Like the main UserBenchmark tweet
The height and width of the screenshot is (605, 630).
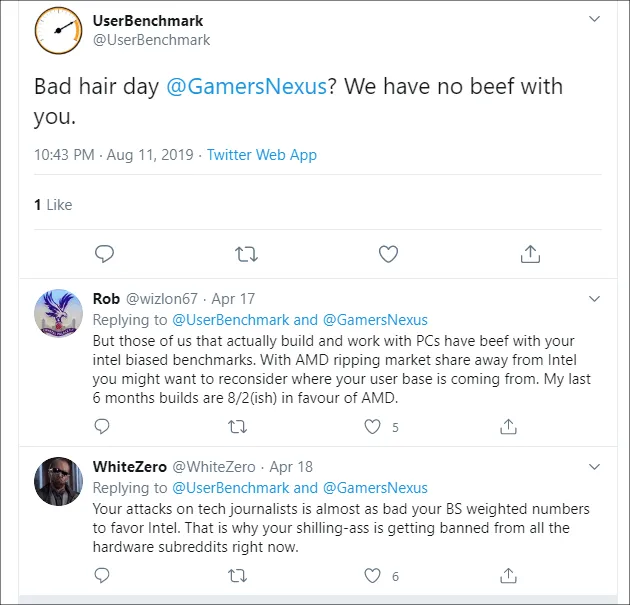tap(388, 254)
